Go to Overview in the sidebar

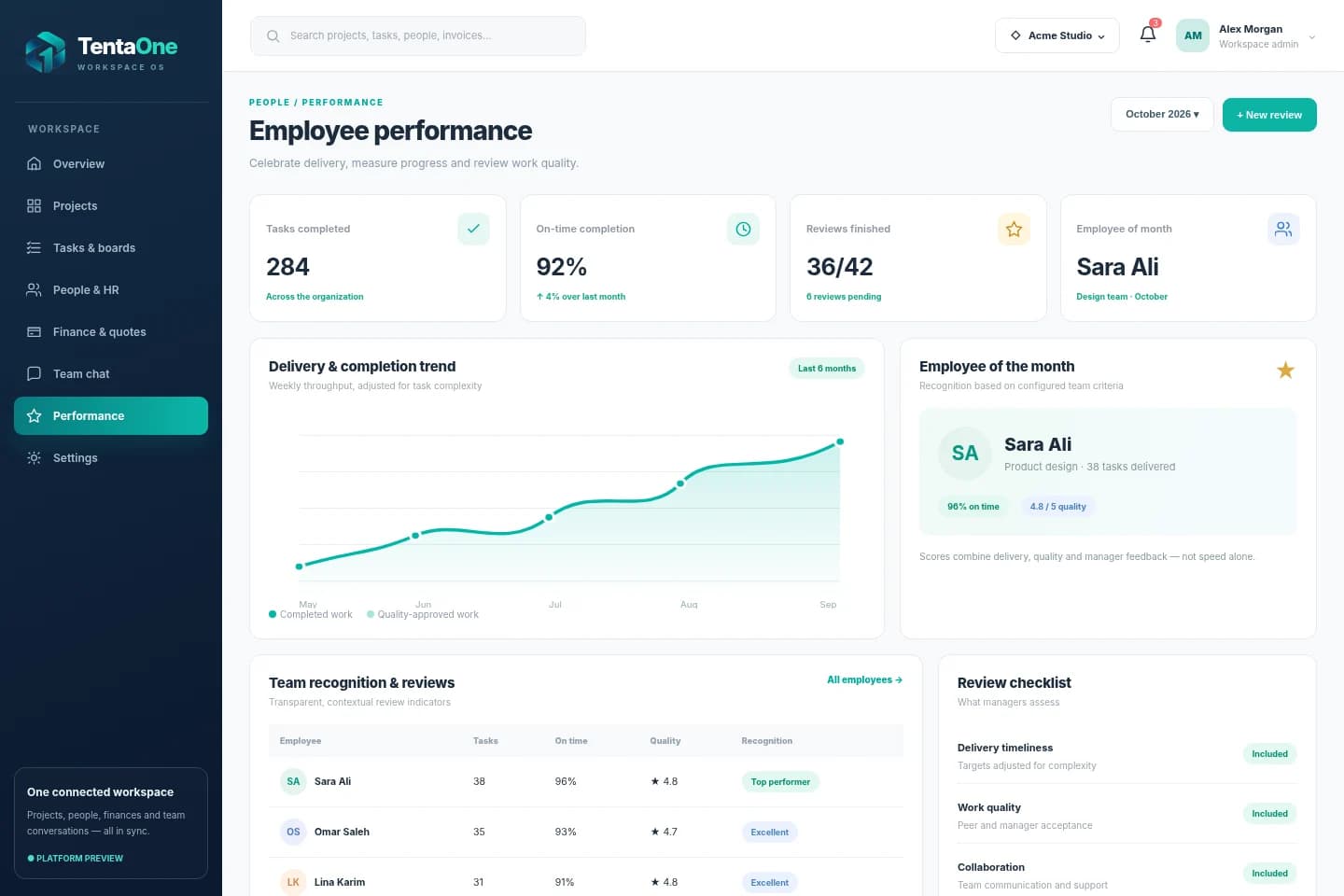point(111,163)
